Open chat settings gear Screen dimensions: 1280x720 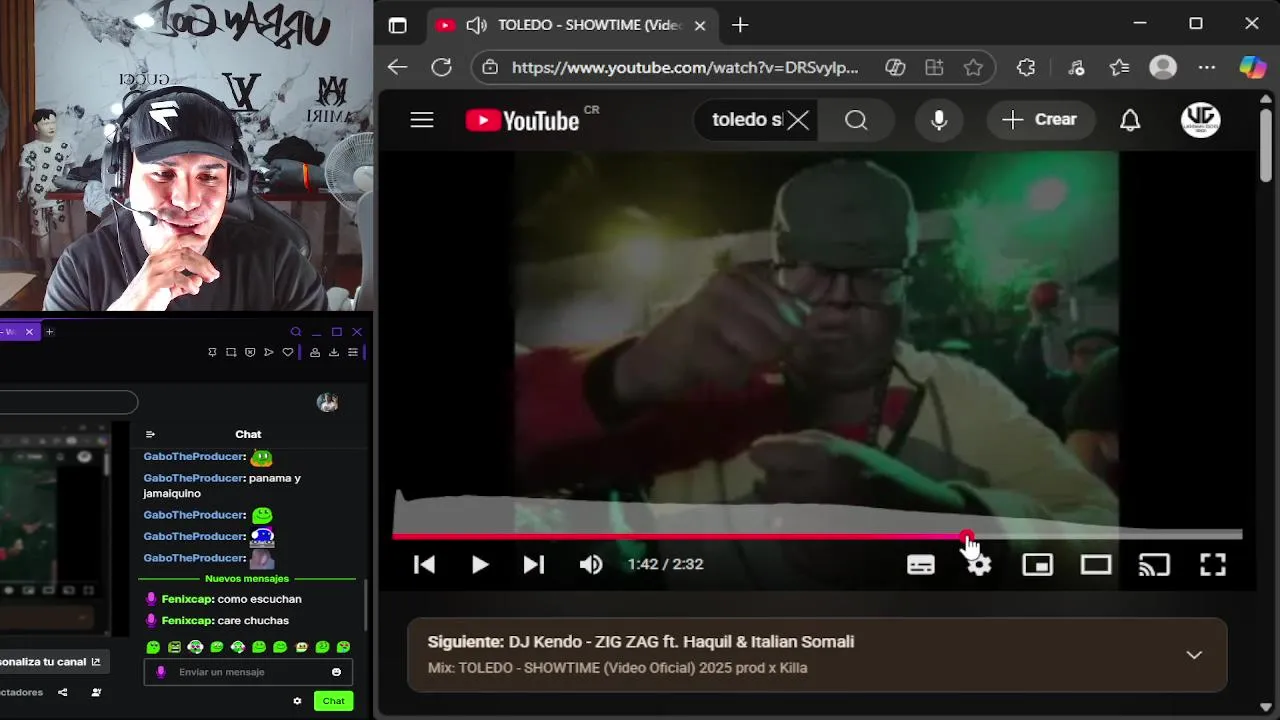pos(297,701)
